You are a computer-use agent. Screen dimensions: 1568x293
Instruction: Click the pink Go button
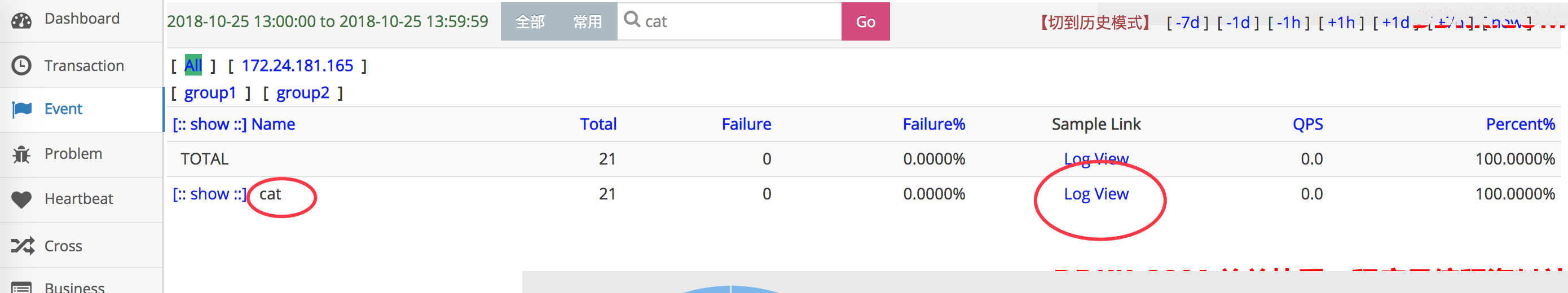(x=865, y=22)
